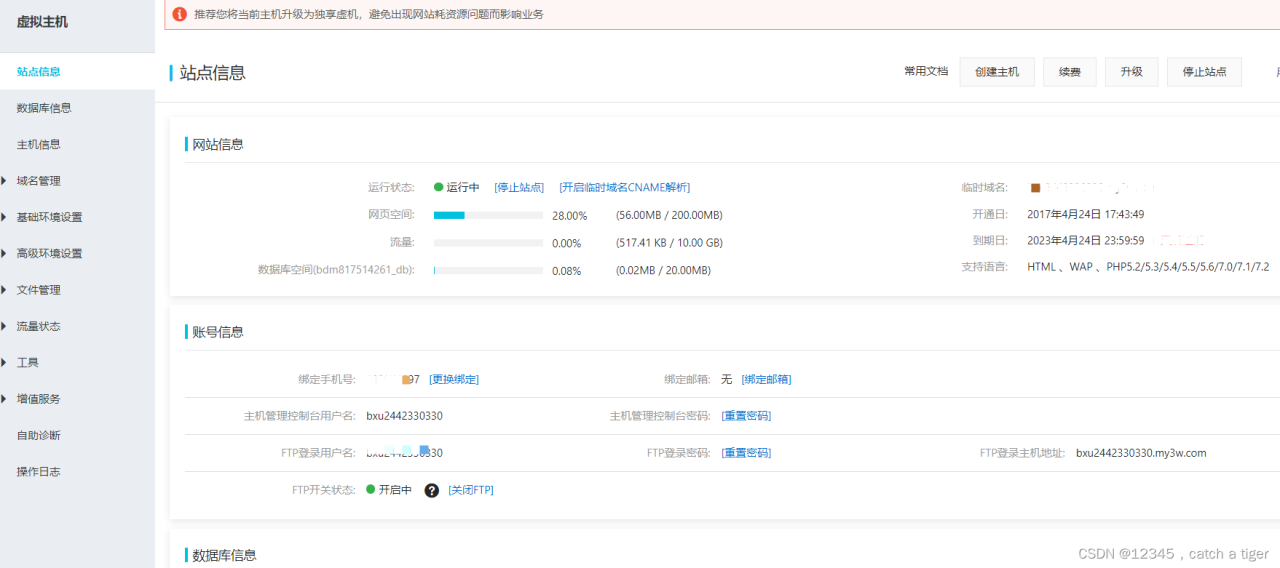Expand 域名管理 in the sidebar

[x=38, y=181]
